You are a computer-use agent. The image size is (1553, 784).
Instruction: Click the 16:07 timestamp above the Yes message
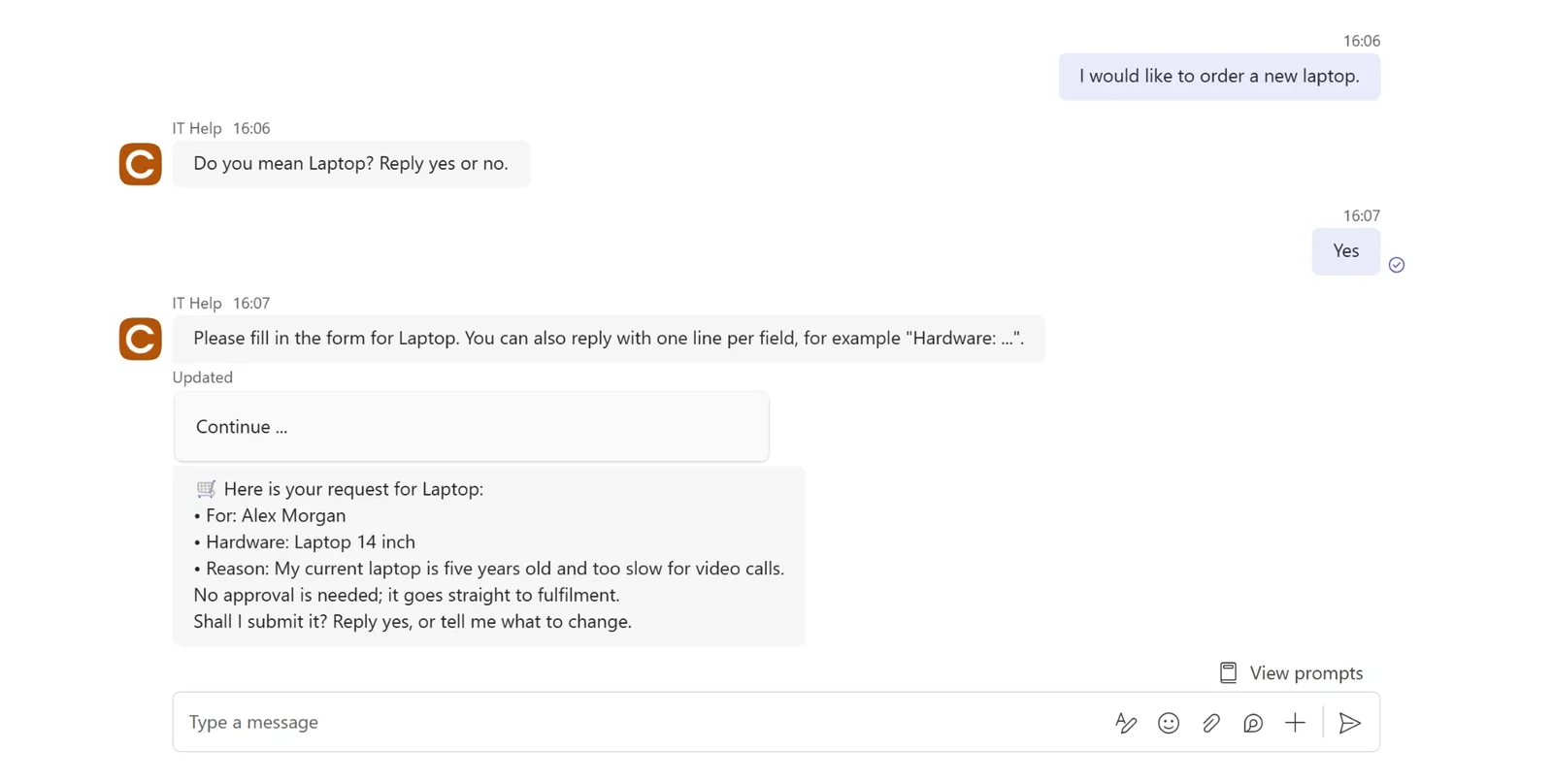coord(1362,215)
